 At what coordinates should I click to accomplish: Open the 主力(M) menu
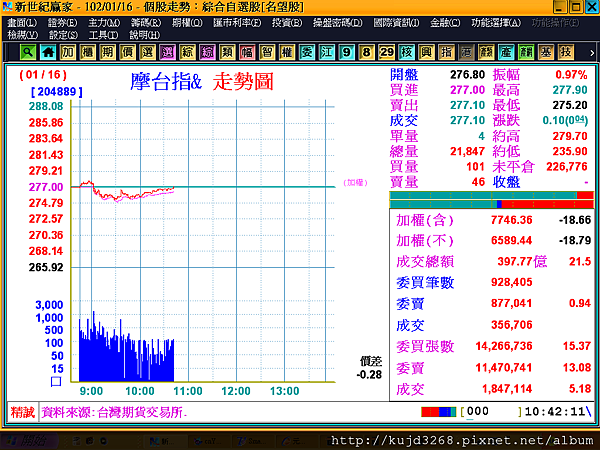coord(104,23)
